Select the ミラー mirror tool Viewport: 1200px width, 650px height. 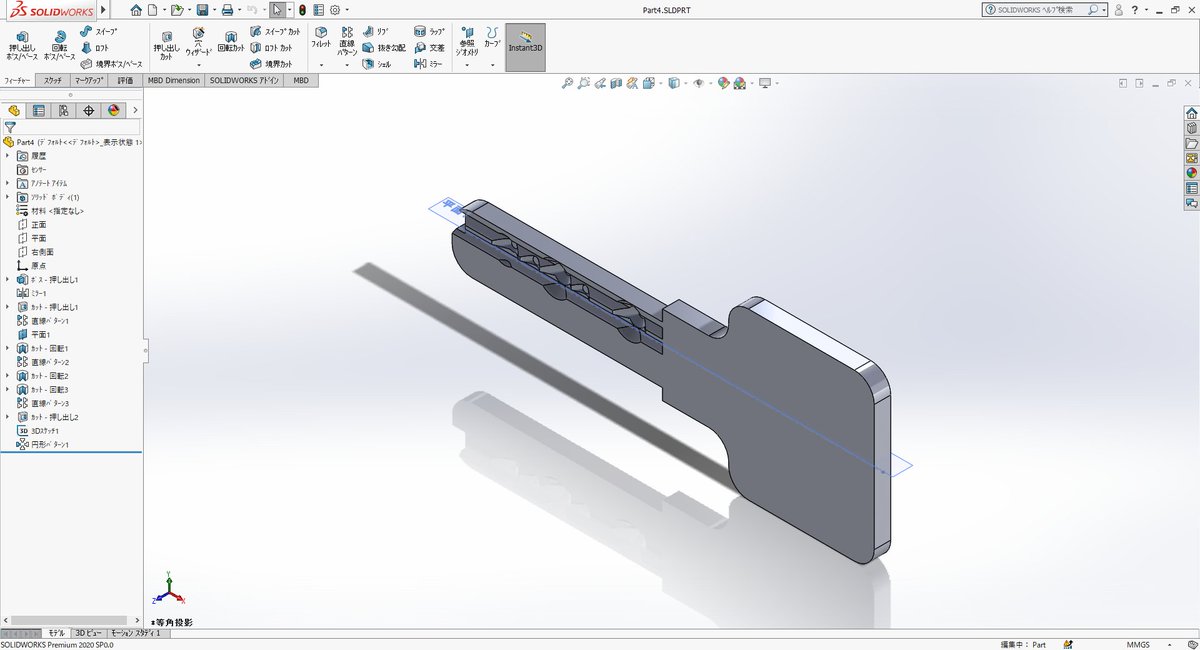(428, 63)
